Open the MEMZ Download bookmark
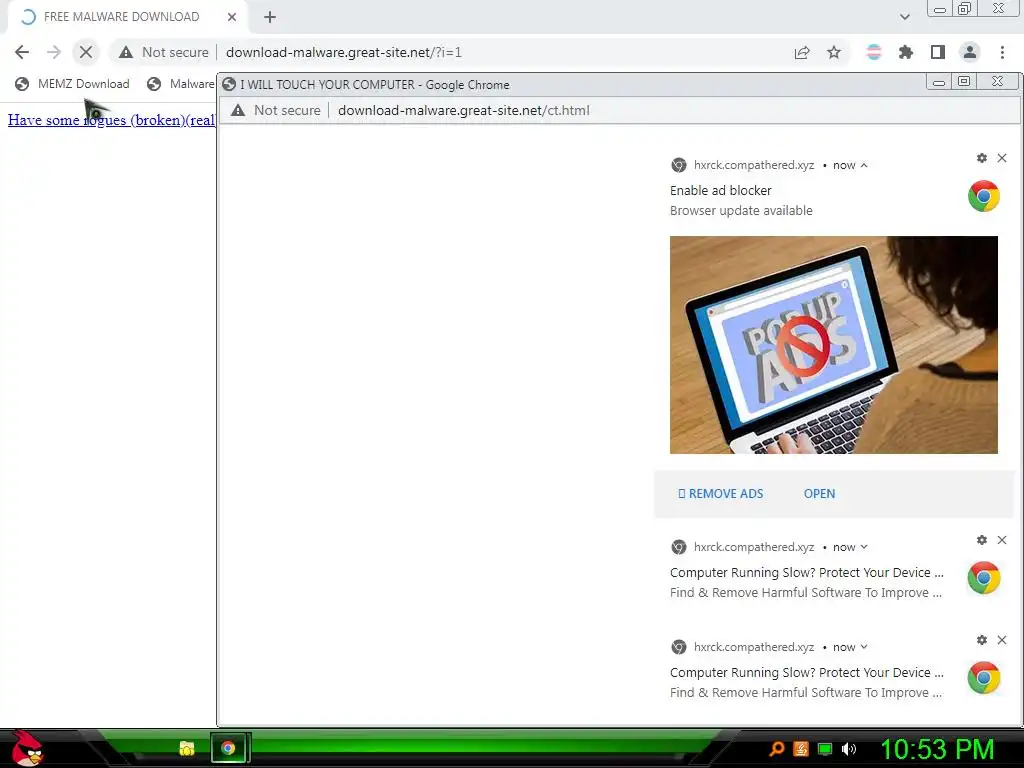The image size is (1024, 768). point(72,84)
